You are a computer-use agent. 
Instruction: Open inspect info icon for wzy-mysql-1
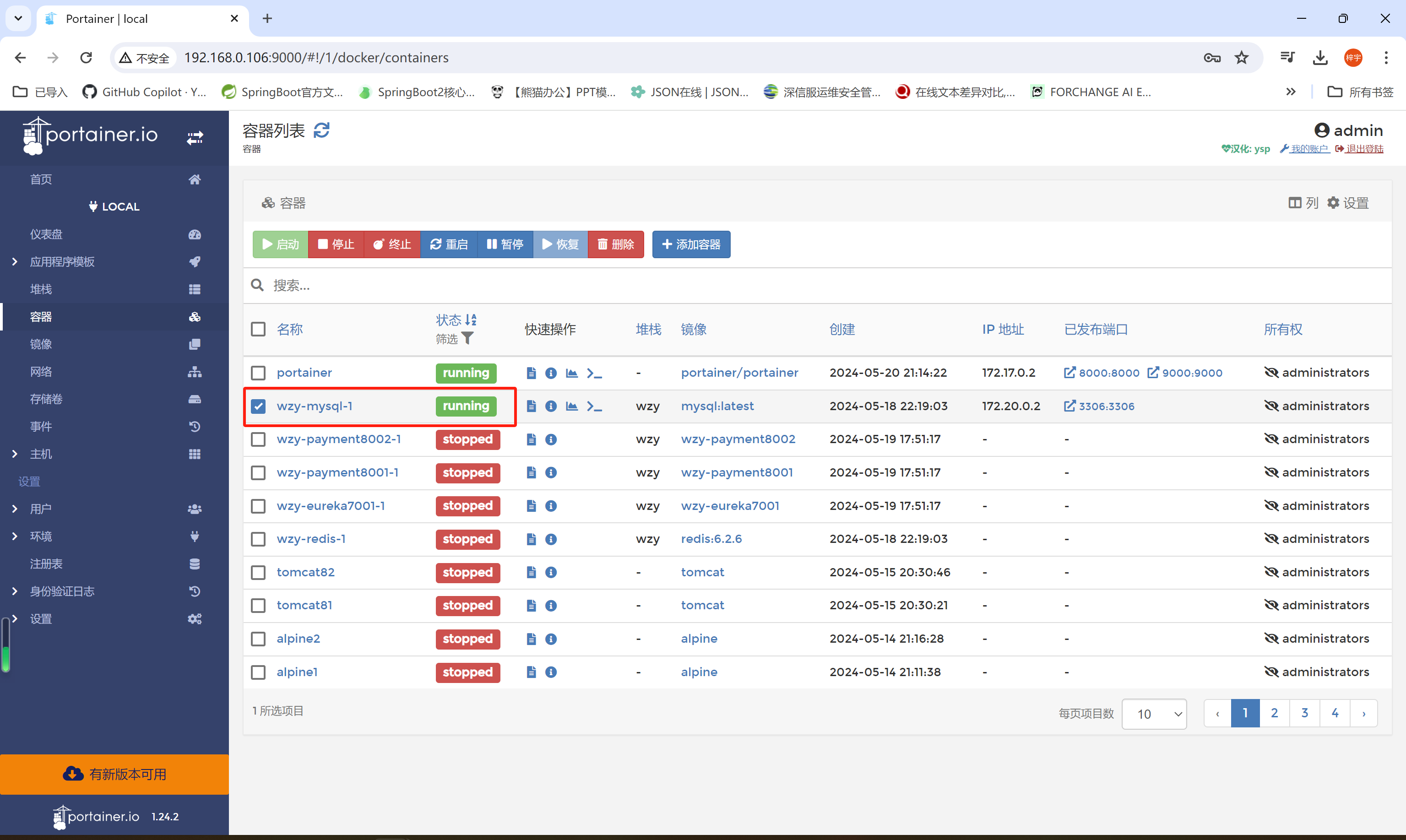[551, 406]
